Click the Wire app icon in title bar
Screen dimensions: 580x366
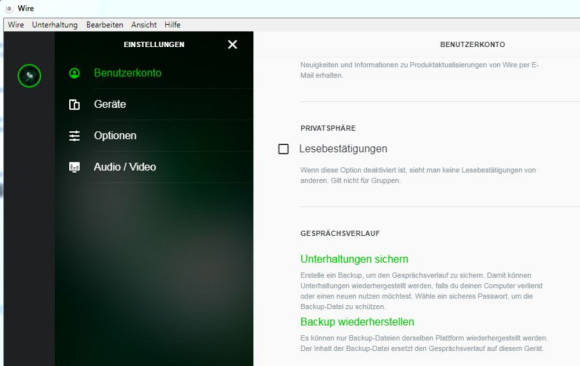click(9, 8)
